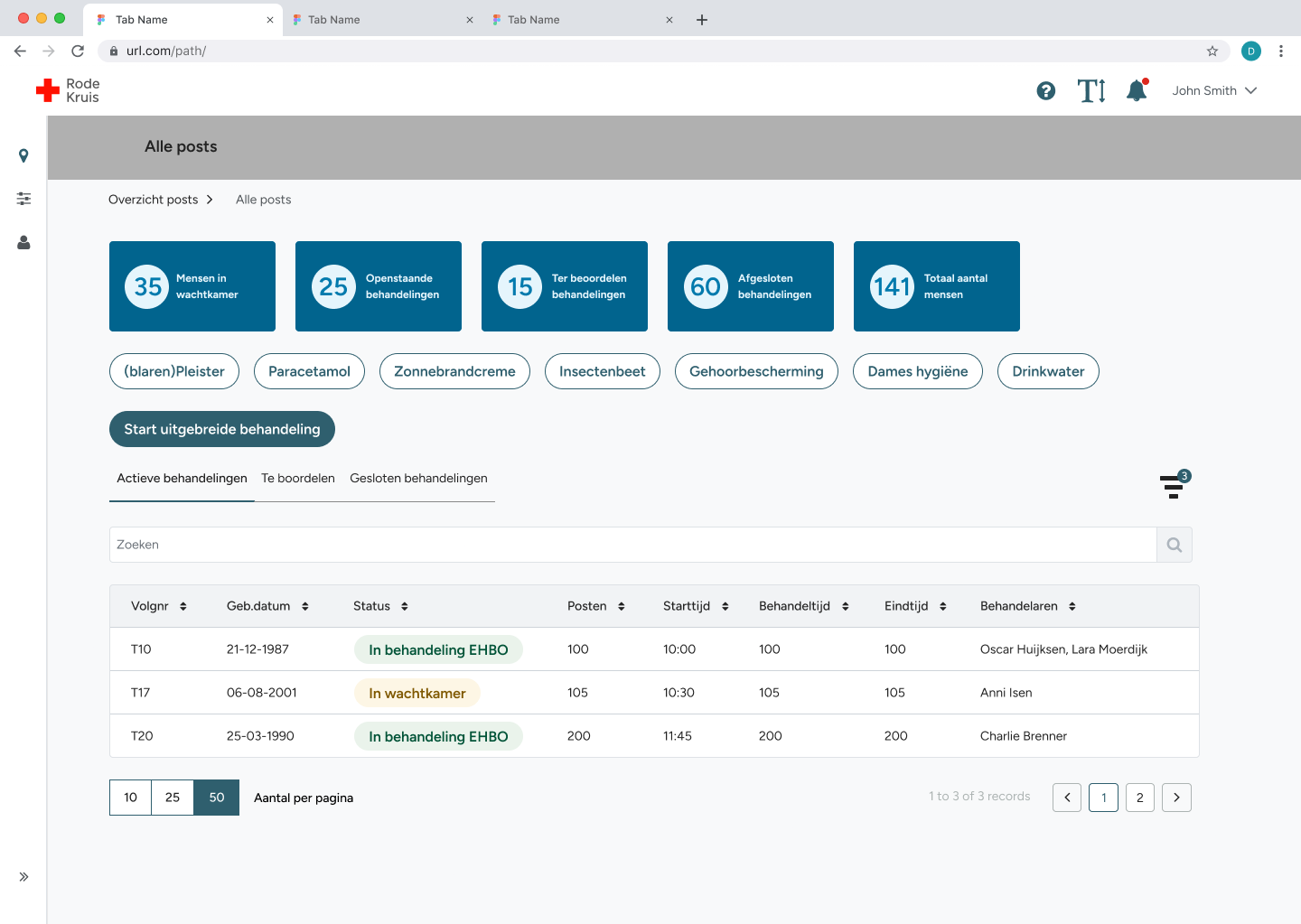Open the Openstaande behandelingen card
This screenshot has height=924, width=1301.
click(379, 286)
